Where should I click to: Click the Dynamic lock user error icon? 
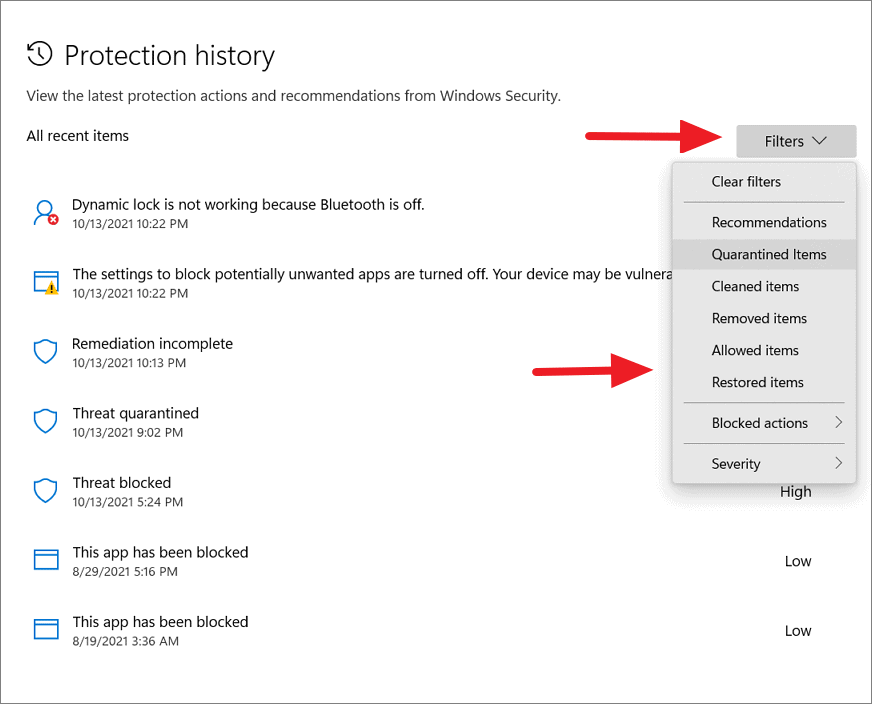coord(45,211)
